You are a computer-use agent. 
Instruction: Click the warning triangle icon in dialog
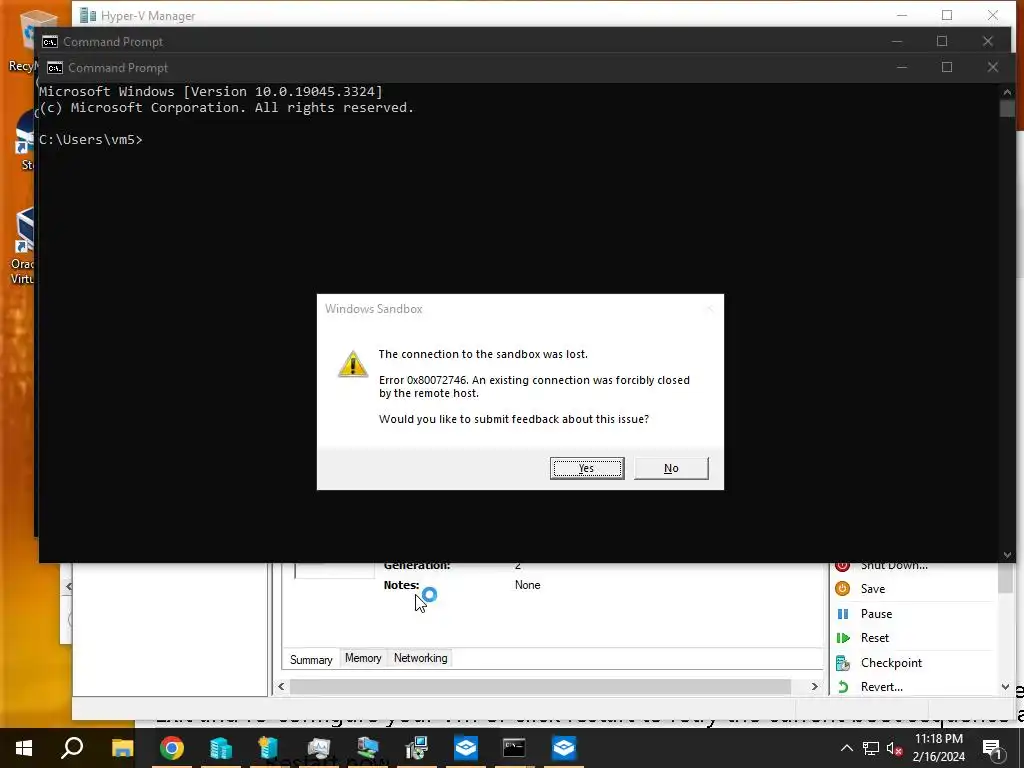point(353,364)
